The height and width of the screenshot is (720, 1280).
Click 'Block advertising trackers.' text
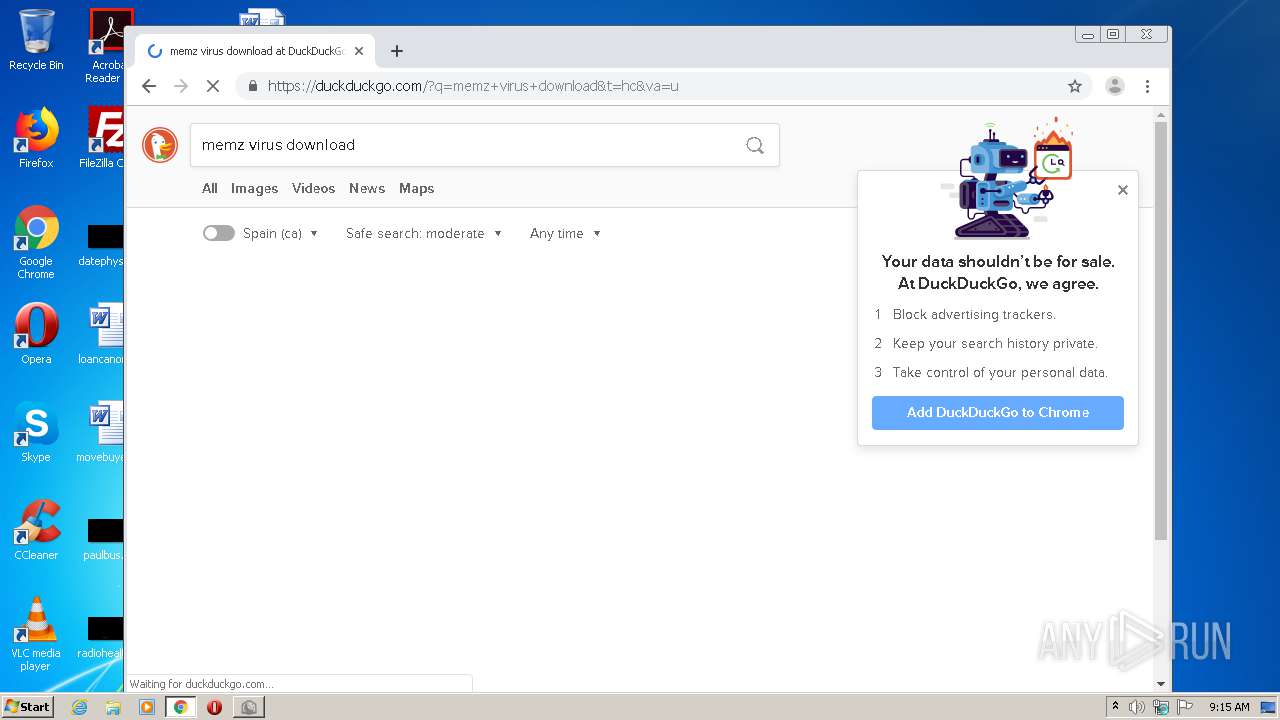click(x=974, y=315)
